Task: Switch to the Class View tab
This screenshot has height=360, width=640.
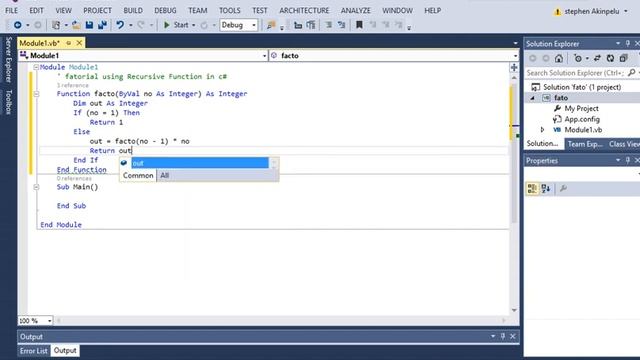Action: pos(623,144)
